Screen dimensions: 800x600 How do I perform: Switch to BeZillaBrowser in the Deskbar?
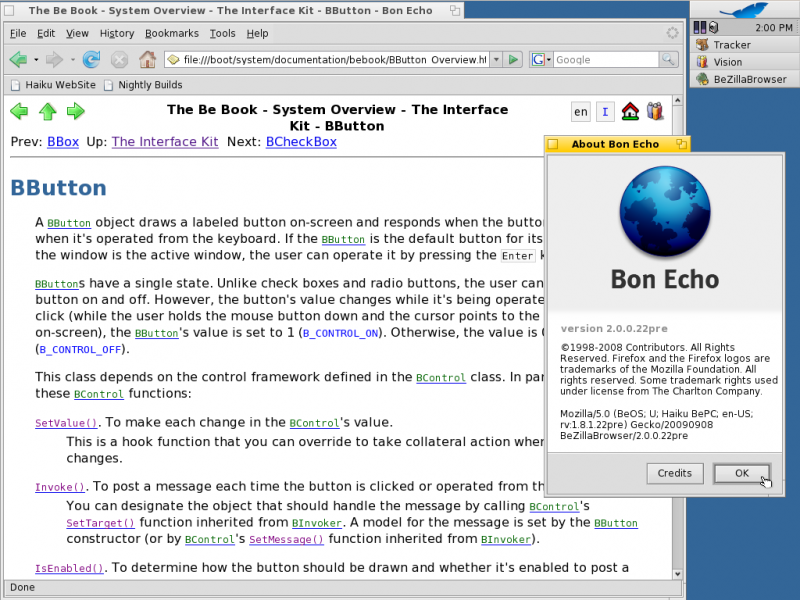tap(745, 80)
